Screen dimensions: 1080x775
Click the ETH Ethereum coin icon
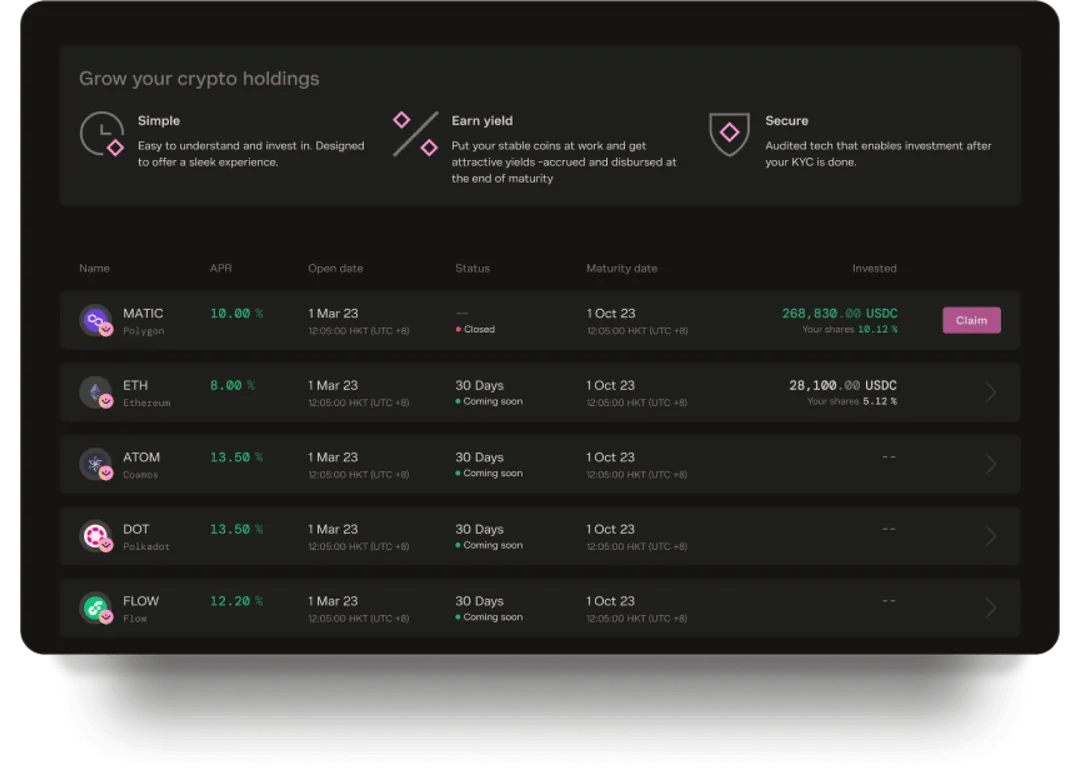click(x=96, y=393)
